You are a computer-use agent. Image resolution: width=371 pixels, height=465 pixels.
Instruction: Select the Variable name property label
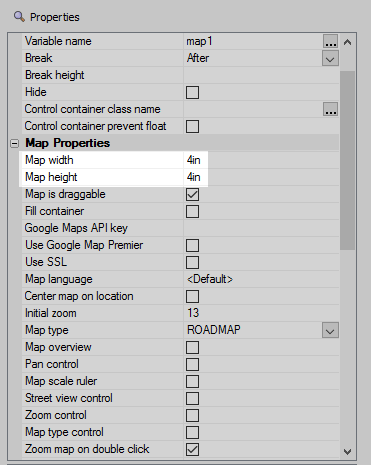pyautogui.click(x=58, y=41)
